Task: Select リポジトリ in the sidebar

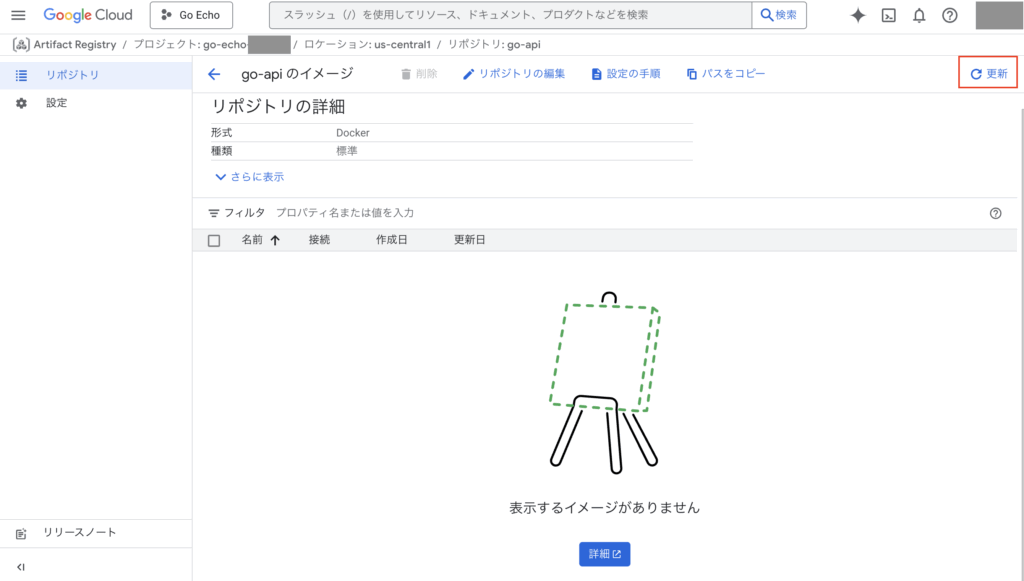Action: click(72, 75)
